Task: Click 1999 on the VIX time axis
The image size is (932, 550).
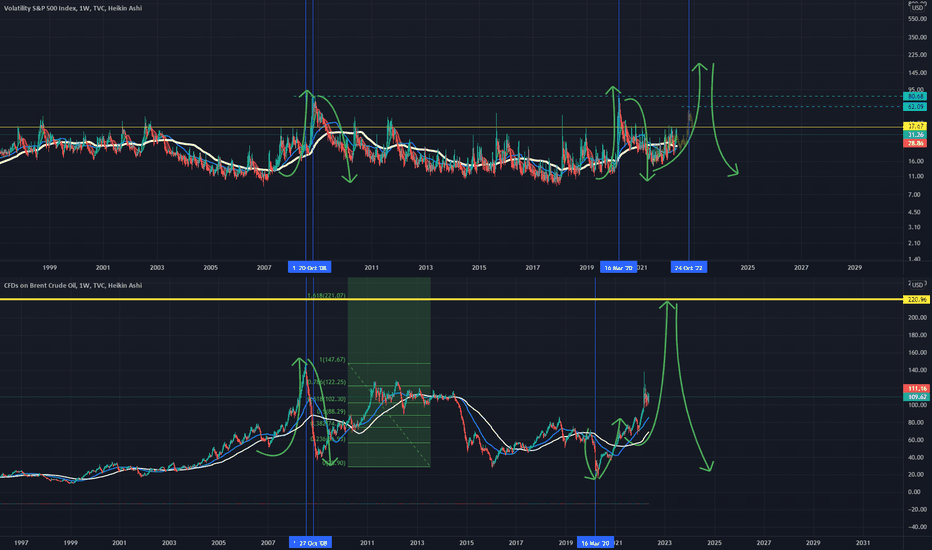Action: [x=49, y=268]
